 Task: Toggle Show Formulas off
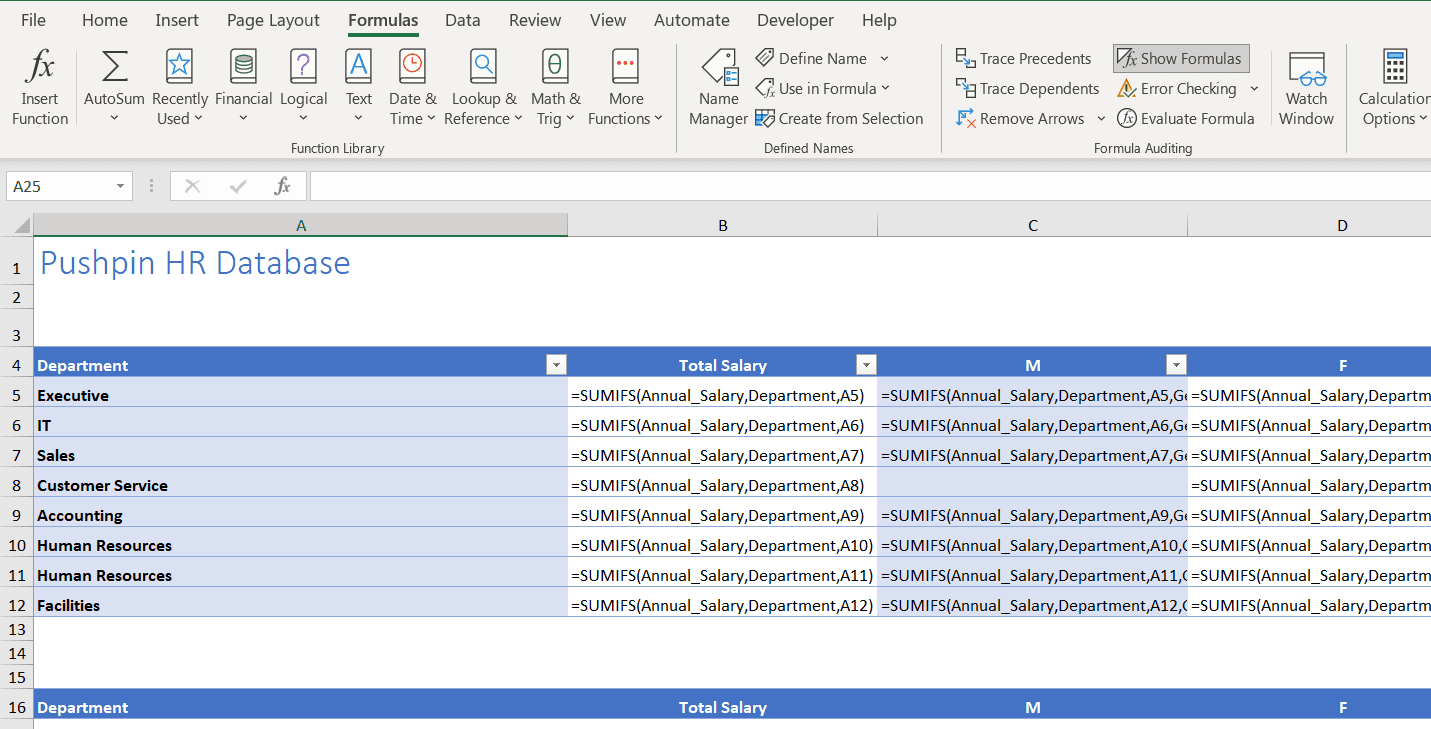(x=1181, y=58)
